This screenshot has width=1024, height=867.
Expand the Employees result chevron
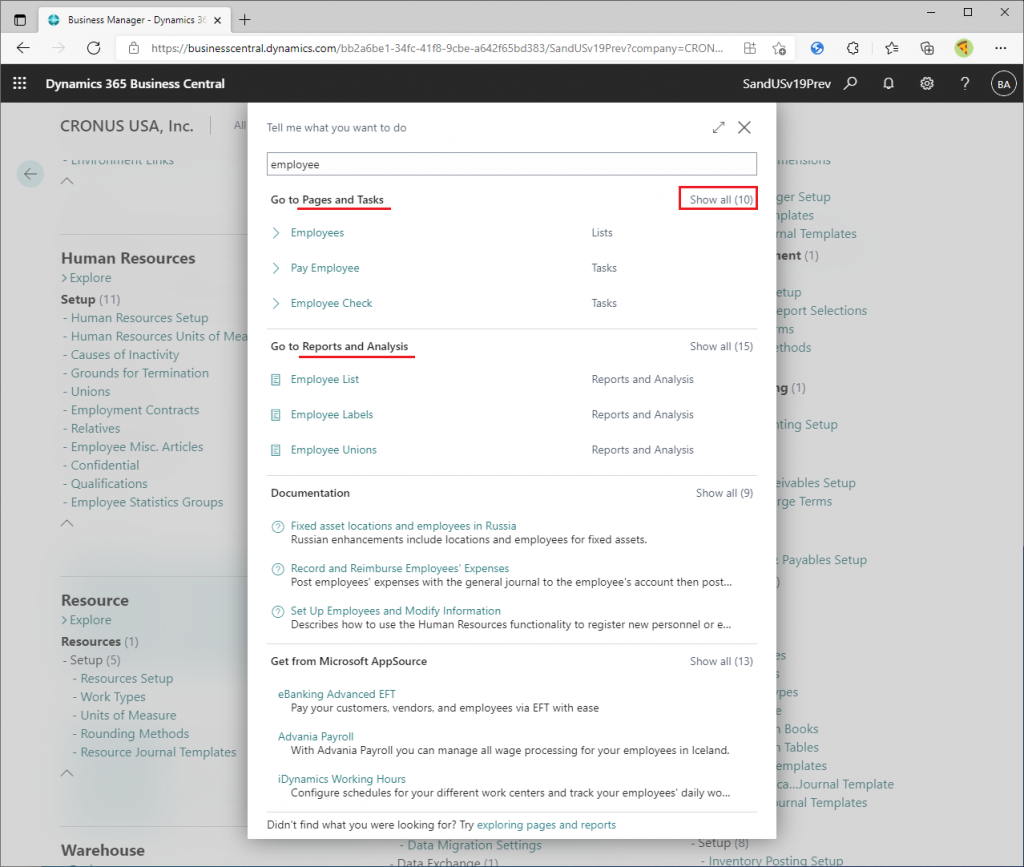[x=276, y=232]
